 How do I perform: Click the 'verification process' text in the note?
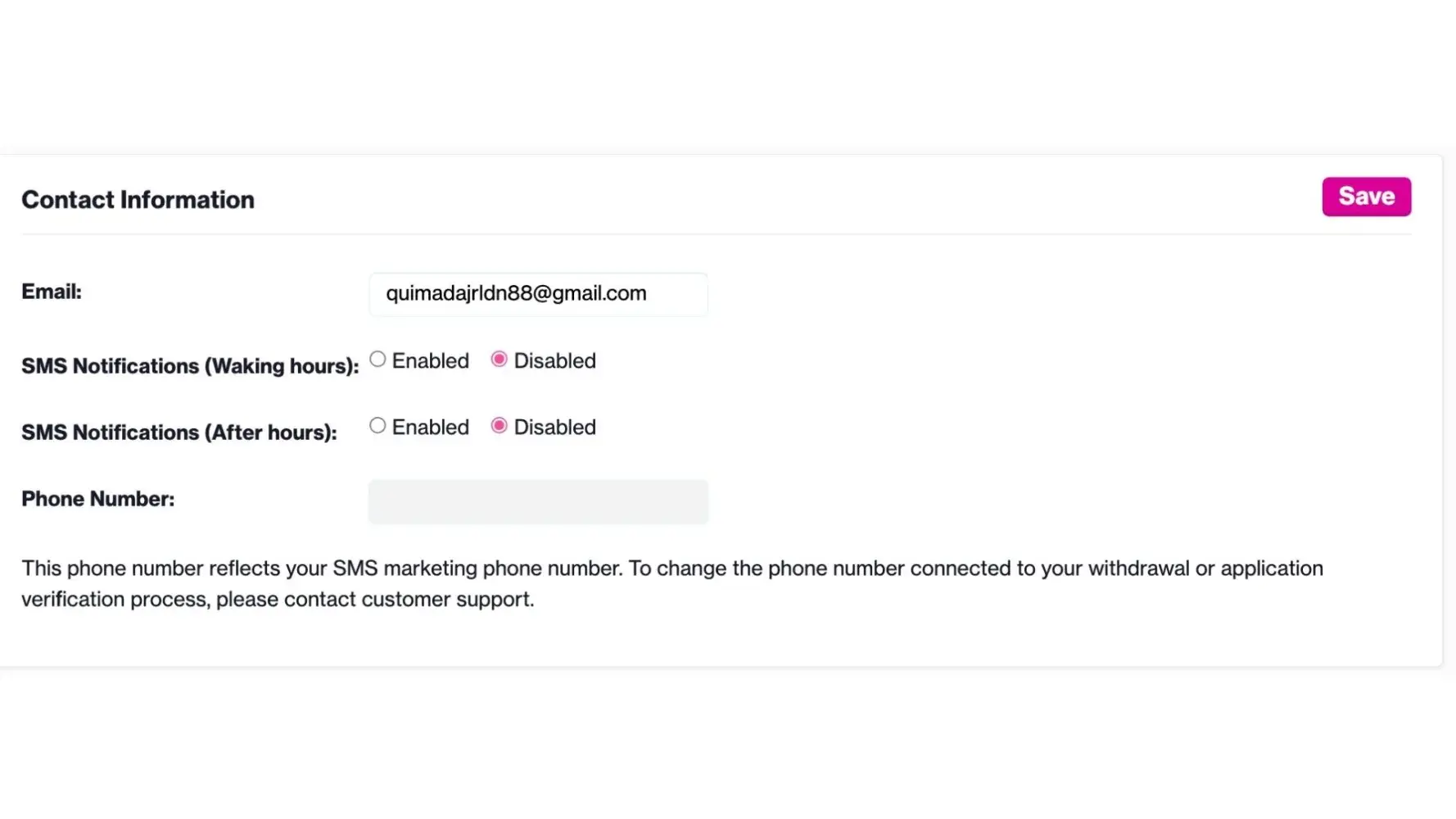pos(115,600)
